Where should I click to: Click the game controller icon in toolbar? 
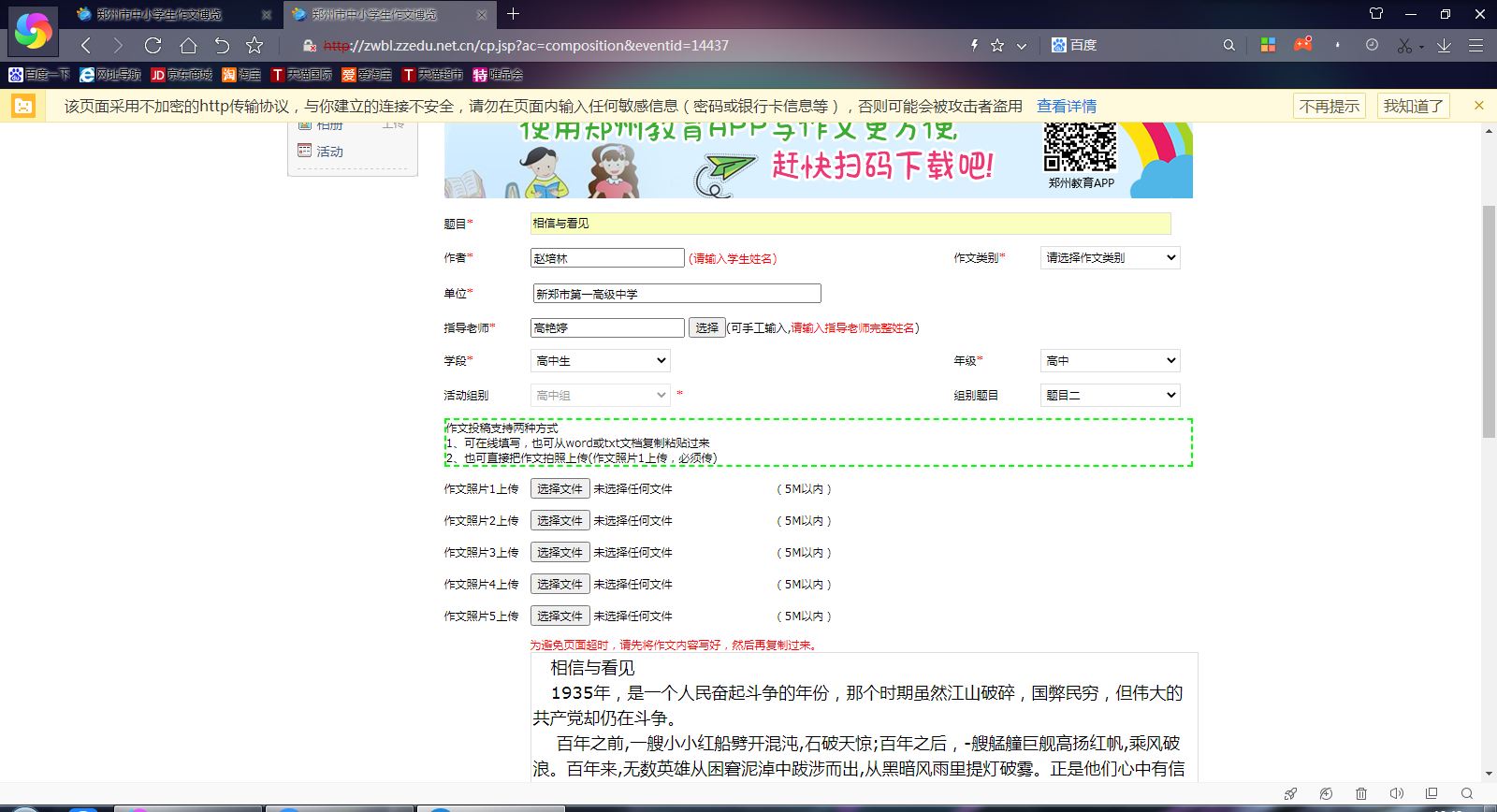coord(1302,45)
